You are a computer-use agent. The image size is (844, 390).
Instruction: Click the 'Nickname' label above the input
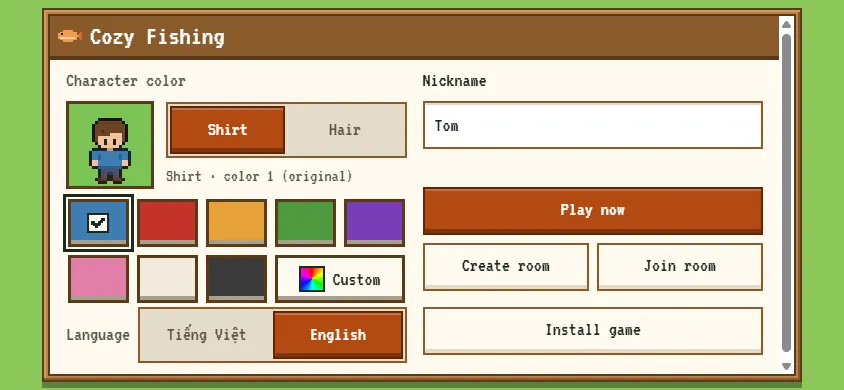pos(454,81)
